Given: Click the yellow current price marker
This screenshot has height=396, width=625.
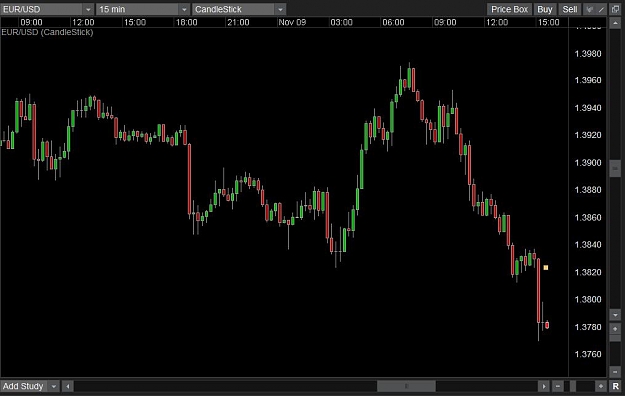Looking at the screenshot, I should point(546,268).
